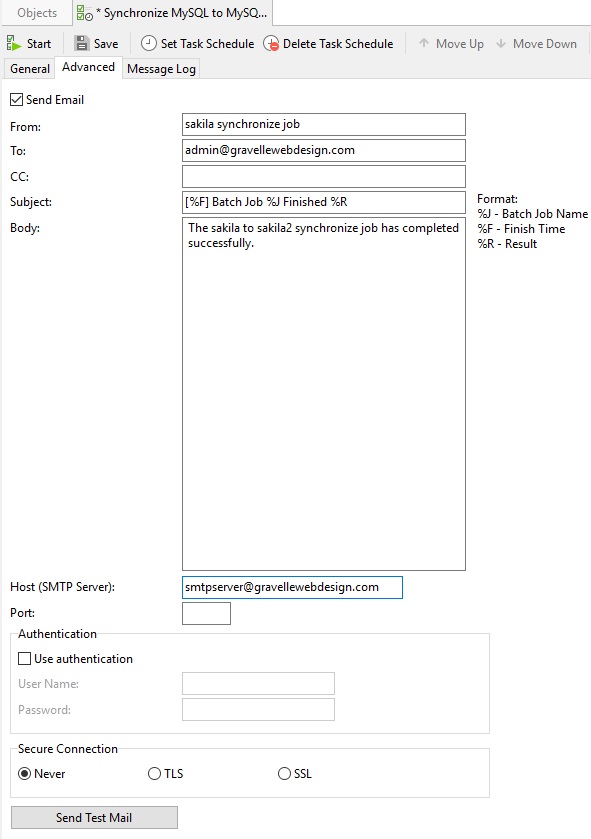Enable the Use authentication checkbox
The height and width of the screenshot is (839, 591).
(x=25, y=659)
